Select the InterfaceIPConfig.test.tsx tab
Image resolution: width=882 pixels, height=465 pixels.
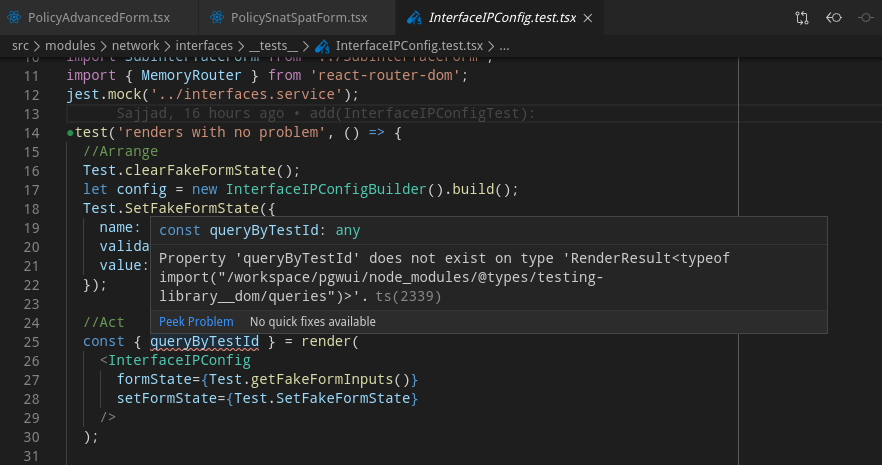(502, 17)
